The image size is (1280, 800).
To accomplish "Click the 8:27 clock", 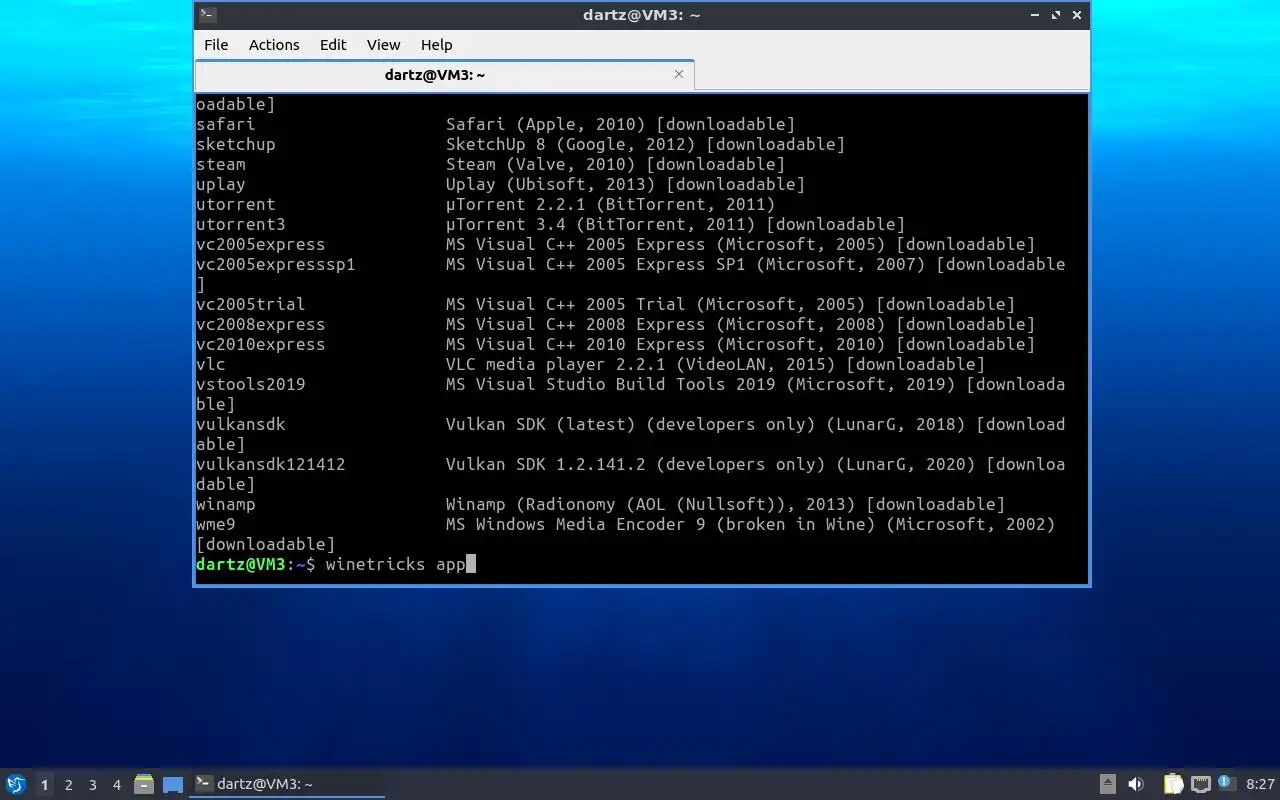I will (1260, 784).
